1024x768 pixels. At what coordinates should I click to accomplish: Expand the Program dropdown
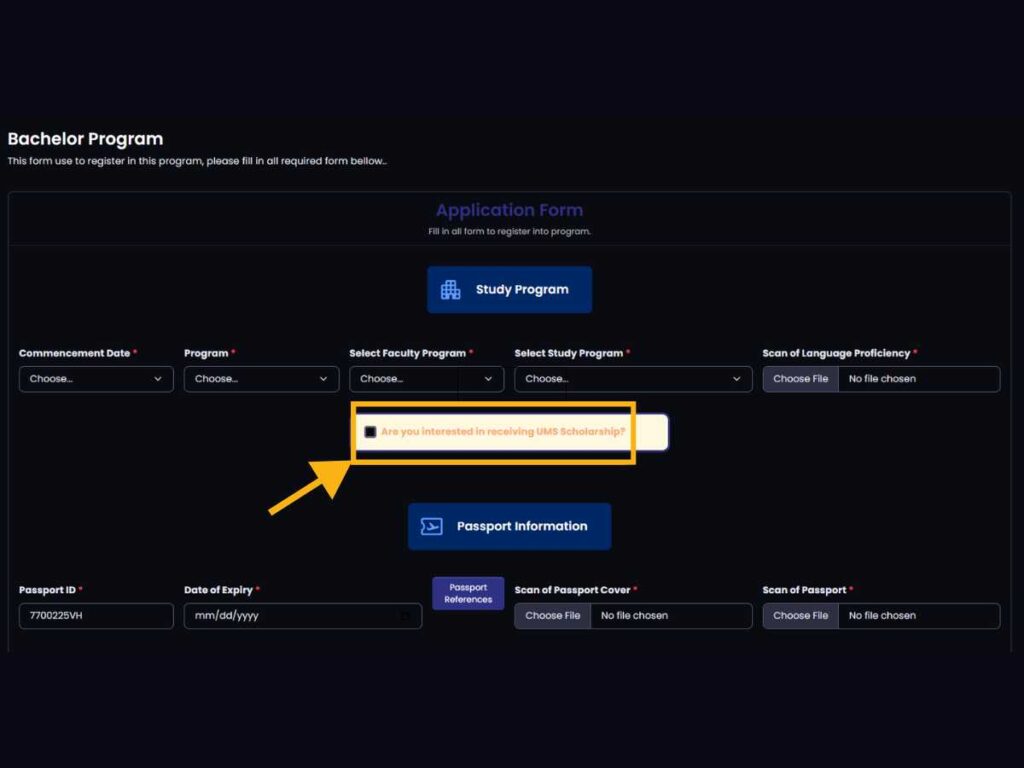coord(261,379)
